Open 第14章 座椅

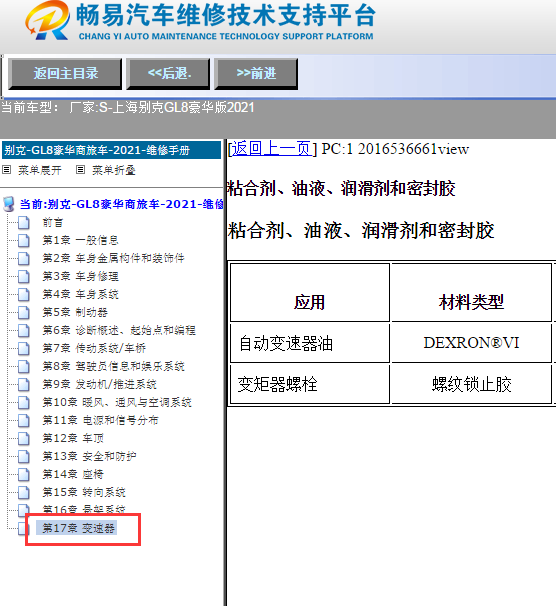tap(73, 474)
